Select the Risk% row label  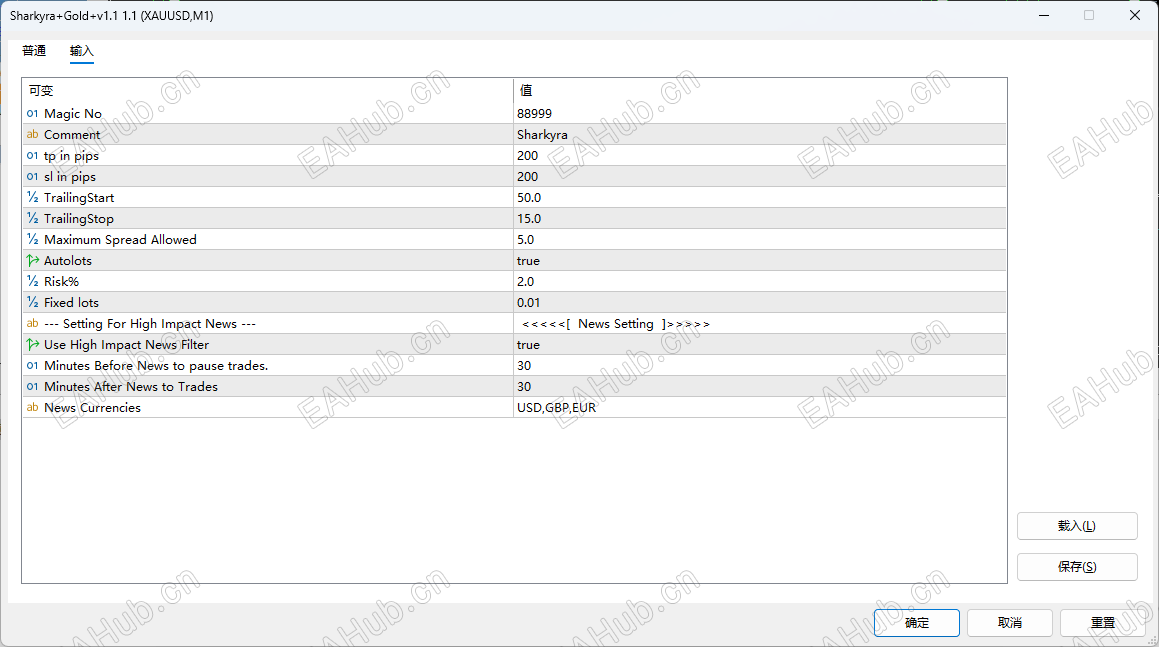(61, 282)
